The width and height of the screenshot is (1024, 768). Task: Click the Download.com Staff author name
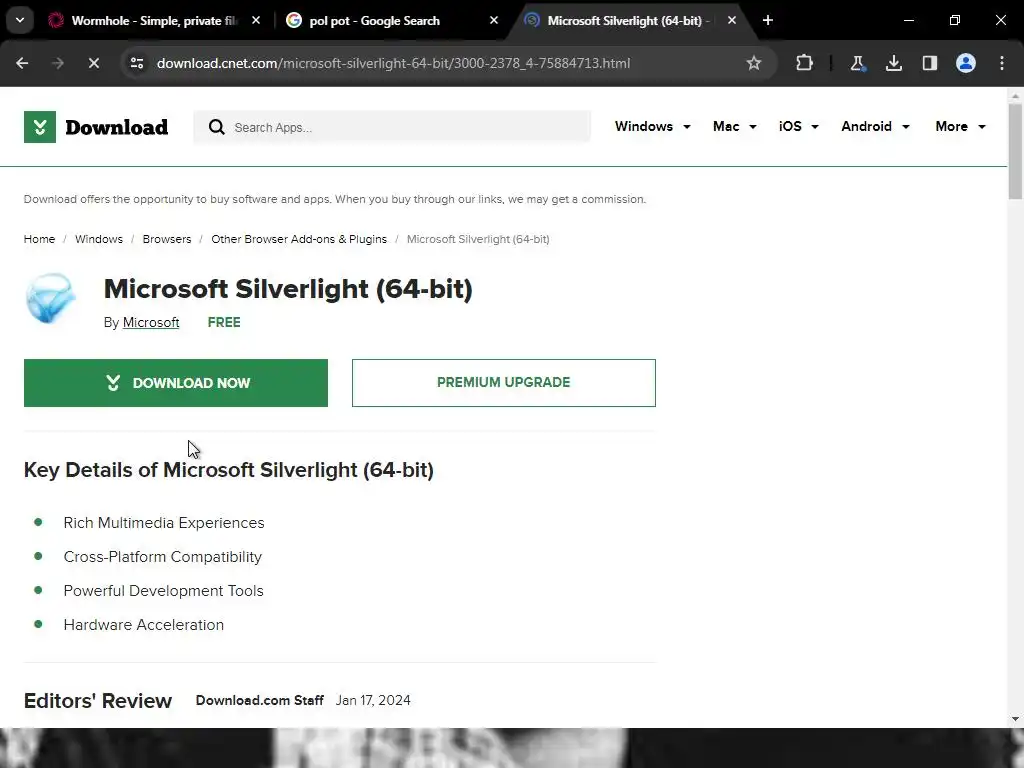(x=259, y=700)
